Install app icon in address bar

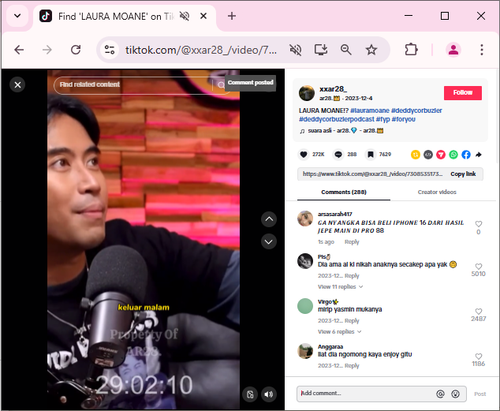tap(321, 50)
